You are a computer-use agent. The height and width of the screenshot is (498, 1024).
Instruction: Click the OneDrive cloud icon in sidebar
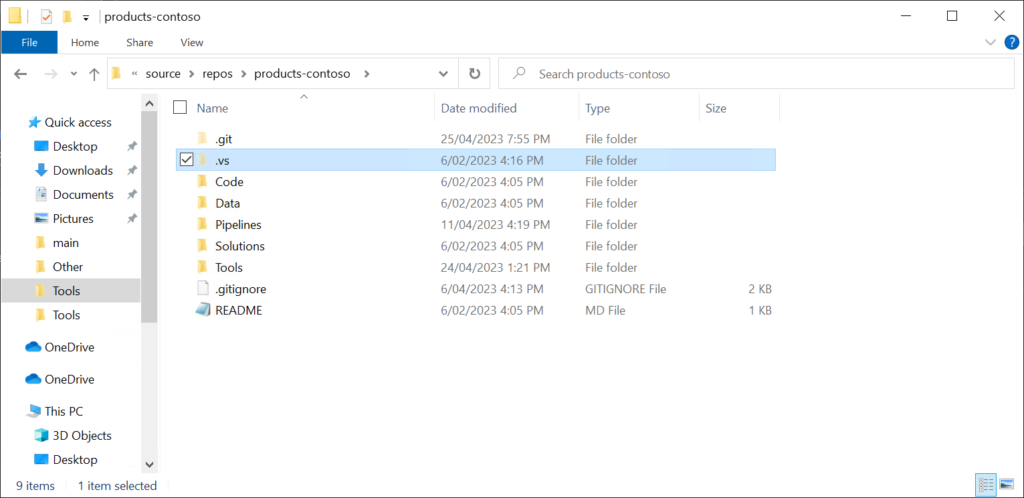tap(33, 347)
